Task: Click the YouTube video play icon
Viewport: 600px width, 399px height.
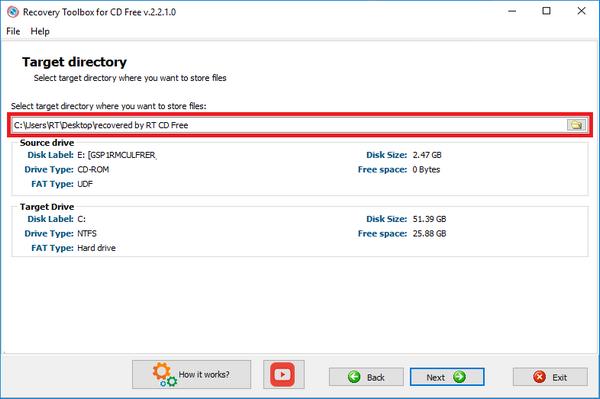Action: click(282, 374)
